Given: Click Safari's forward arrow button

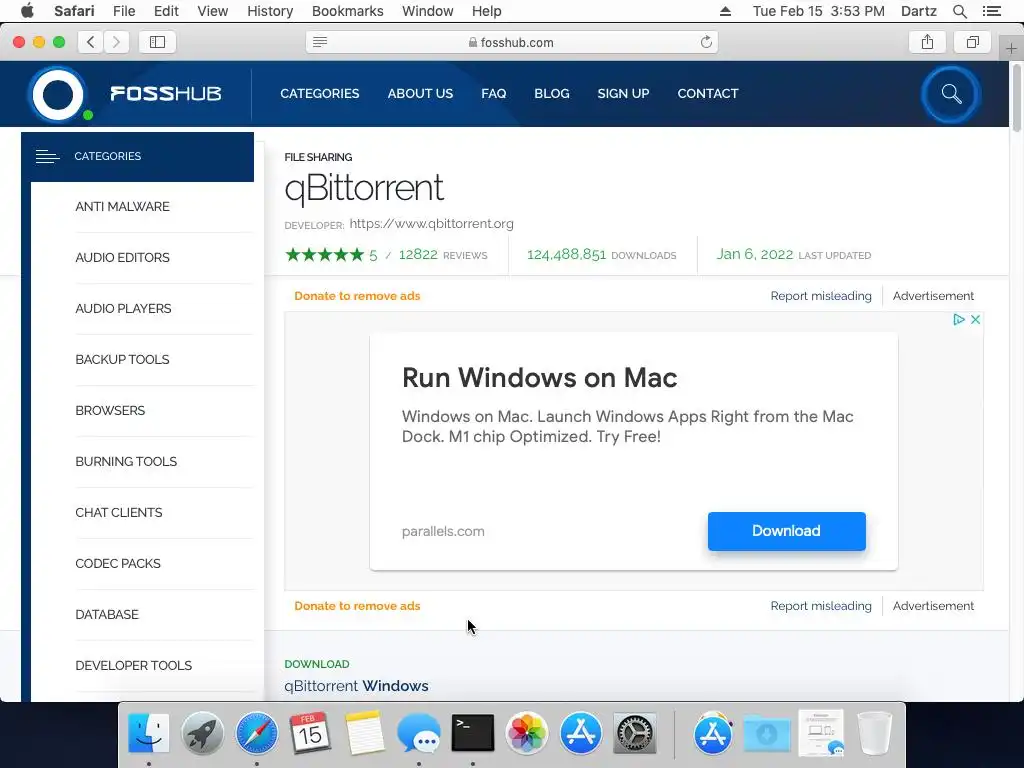Looking at the screenshot, I should tap(116, 42).
